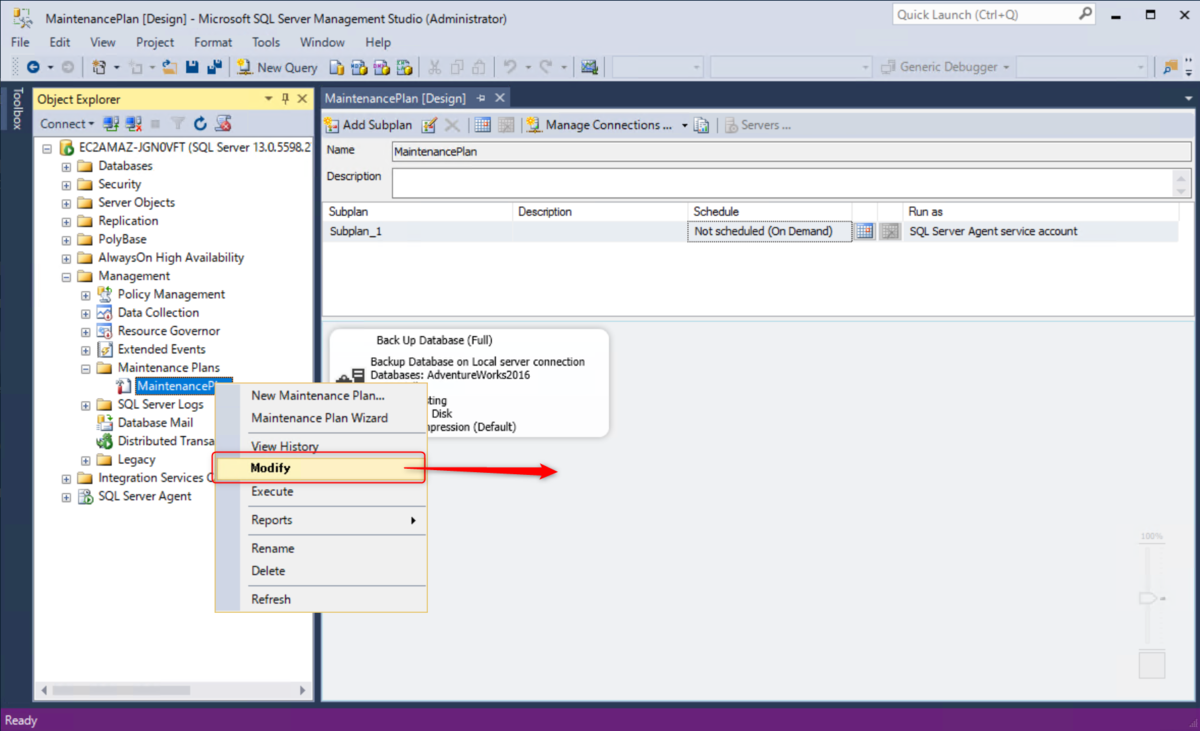Choose Rename in the context menu
The height and width of the screenshot is (731, 1200).
coord(321,548)
